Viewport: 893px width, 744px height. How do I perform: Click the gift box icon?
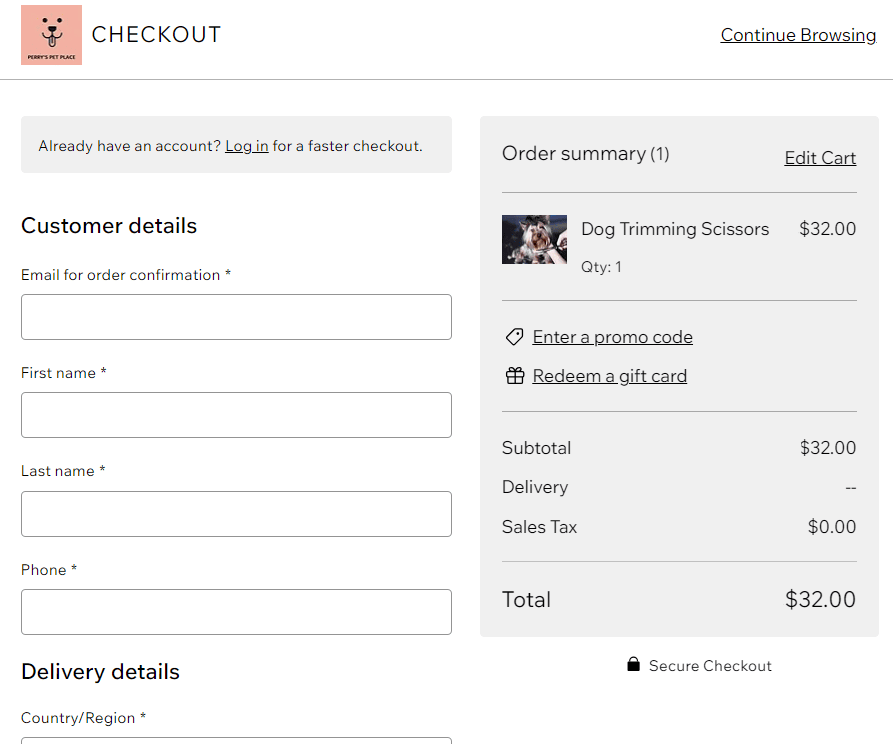514,375
